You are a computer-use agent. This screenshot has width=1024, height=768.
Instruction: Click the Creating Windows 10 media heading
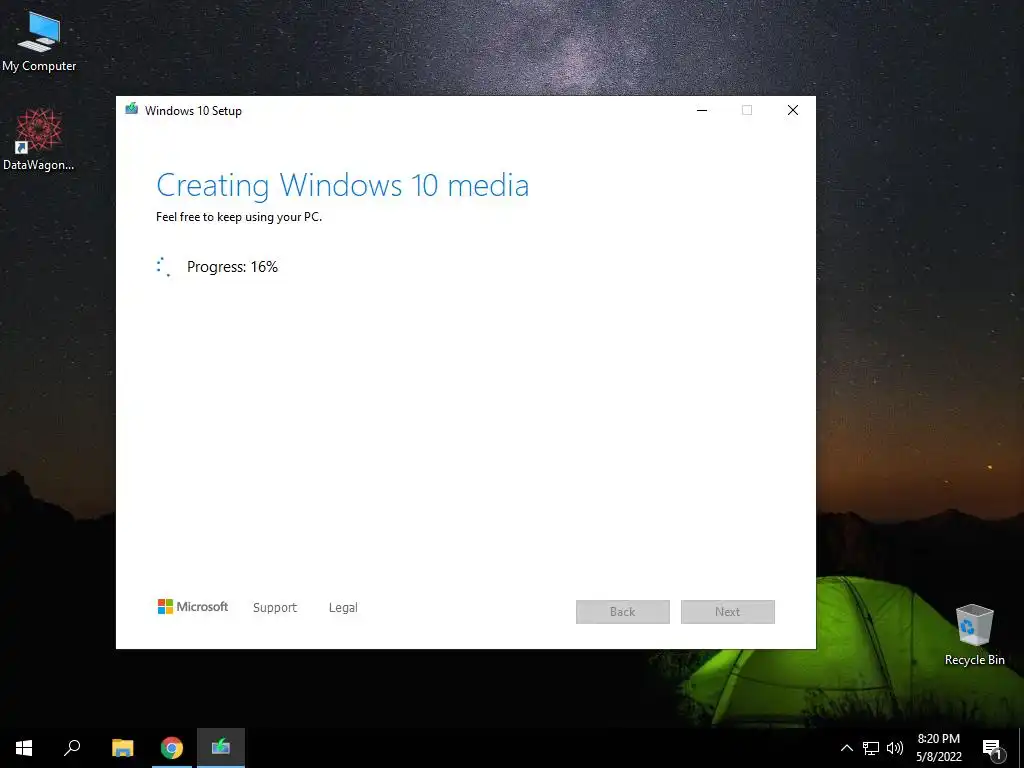(x=342, y=185)
